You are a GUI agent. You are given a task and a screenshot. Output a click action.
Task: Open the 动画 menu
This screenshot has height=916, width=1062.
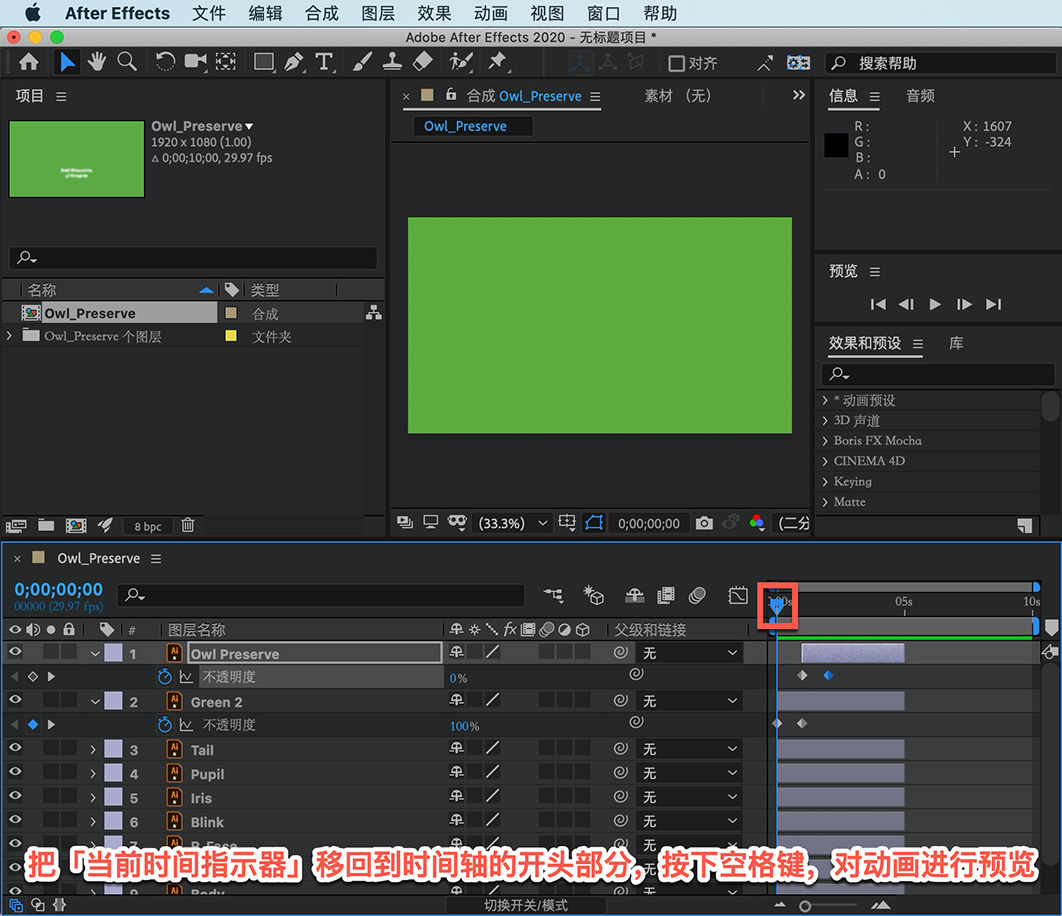491,13
